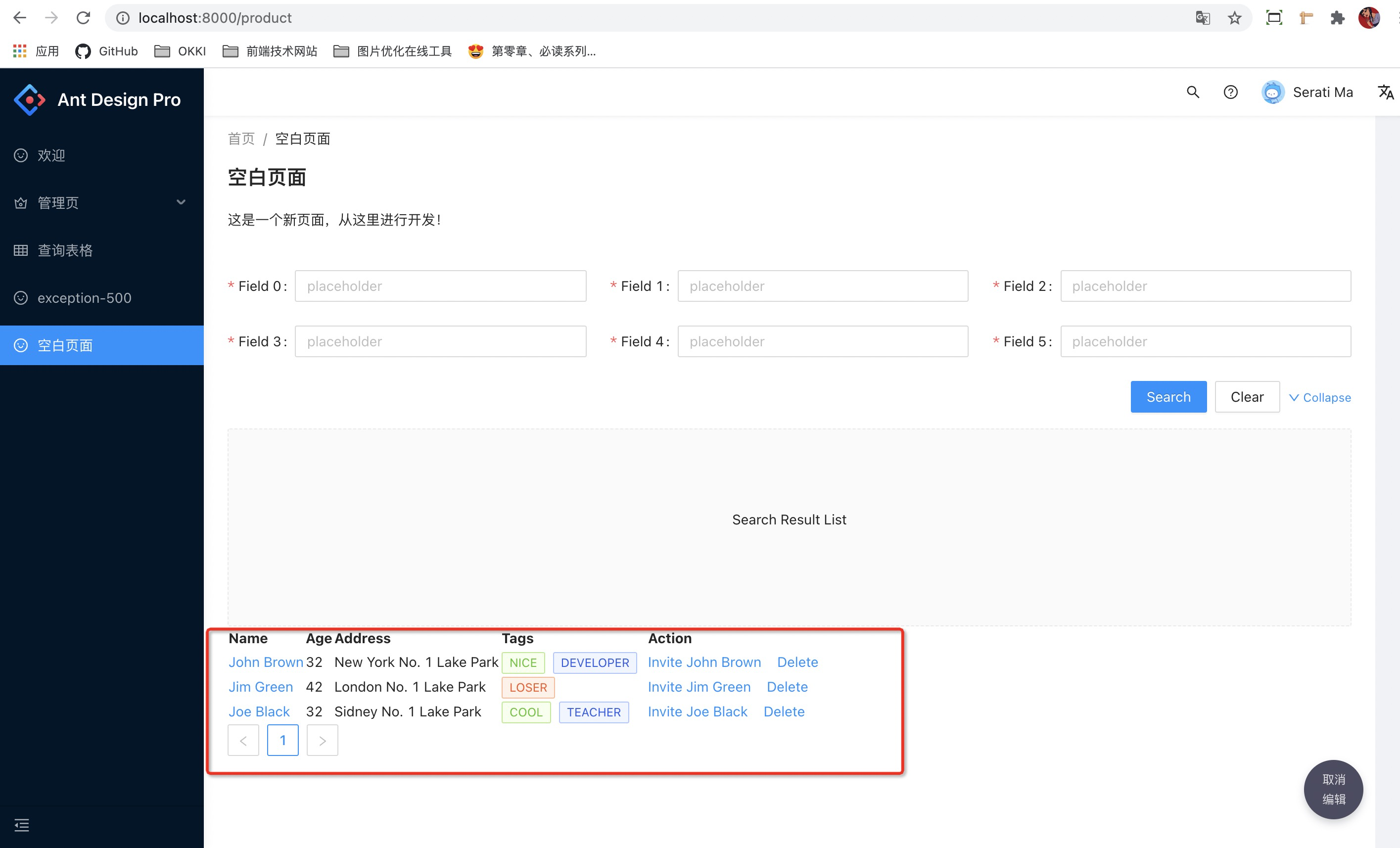Expand the 管理页 submenu chevron
This screenshot has height=848, width=1400.
point(181,202)
